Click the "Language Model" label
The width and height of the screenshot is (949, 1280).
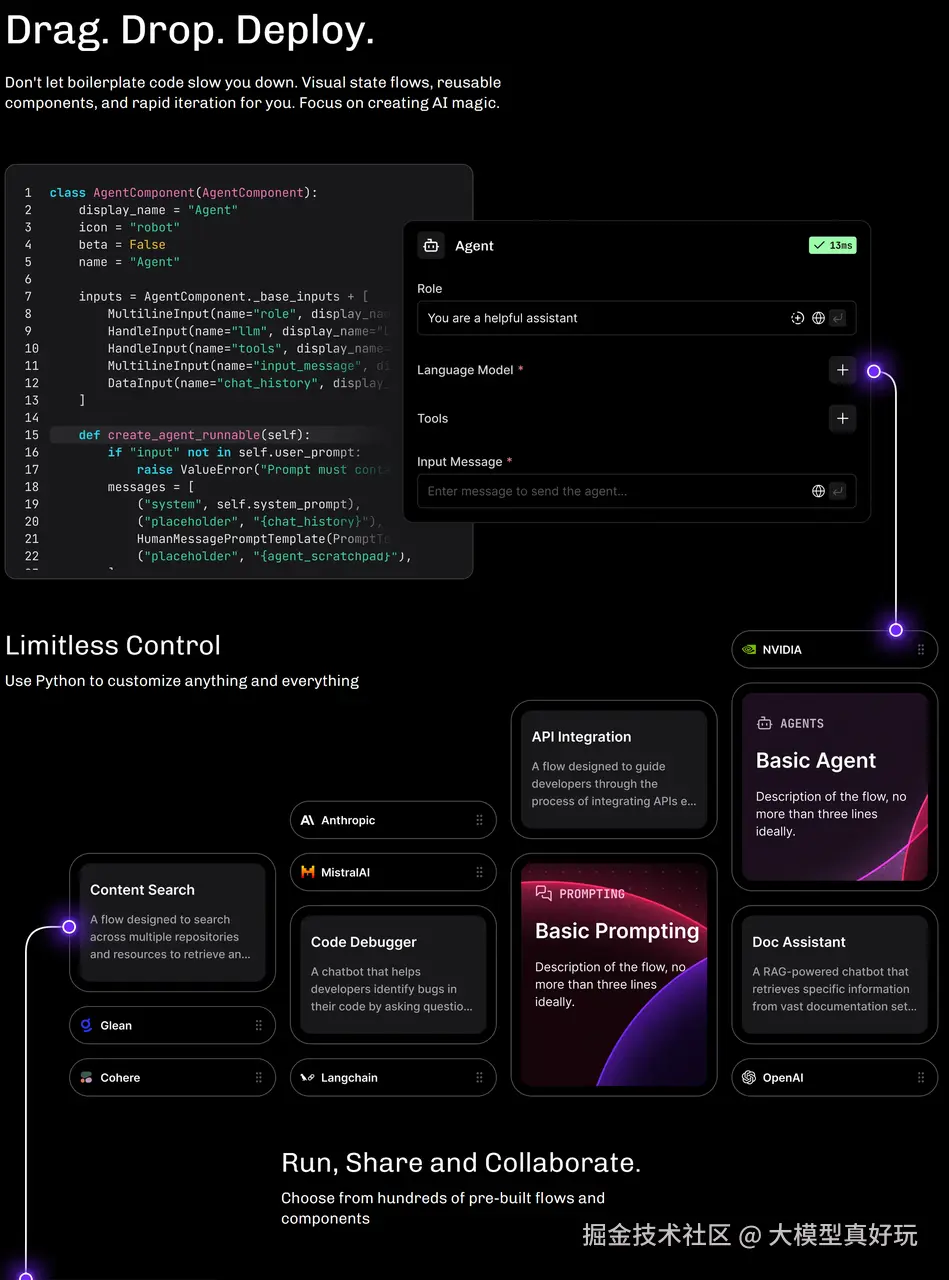click(x=465, y=370)
